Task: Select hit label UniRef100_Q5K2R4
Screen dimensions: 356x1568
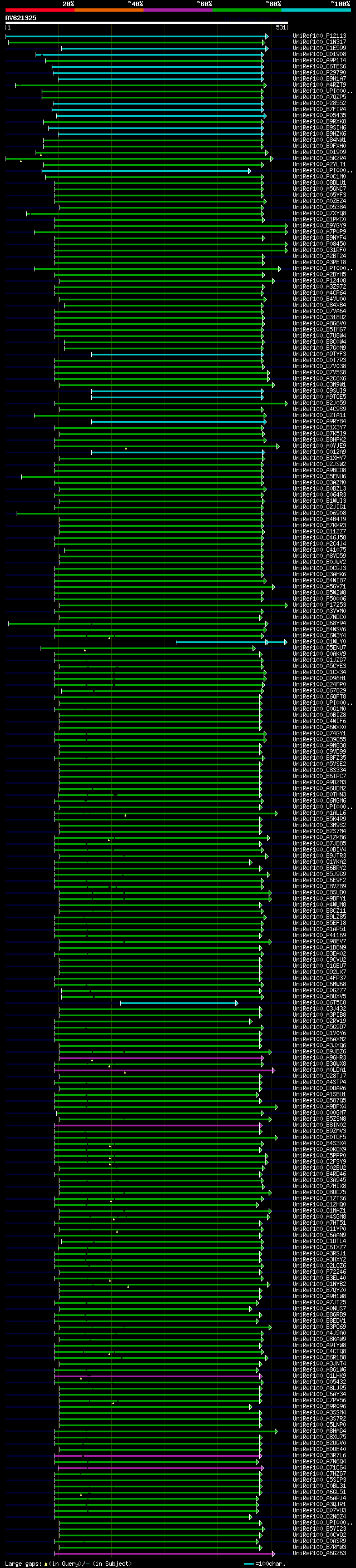Action: [319, 159]
